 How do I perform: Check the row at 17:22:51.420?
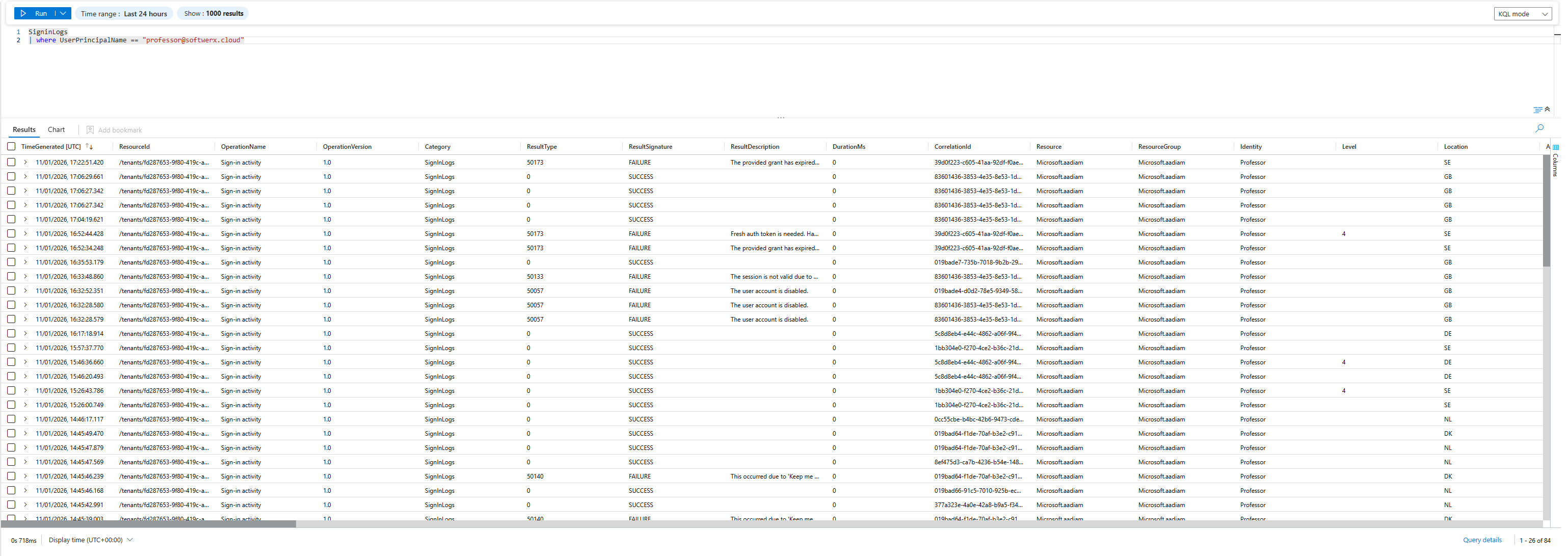point(11,163)
